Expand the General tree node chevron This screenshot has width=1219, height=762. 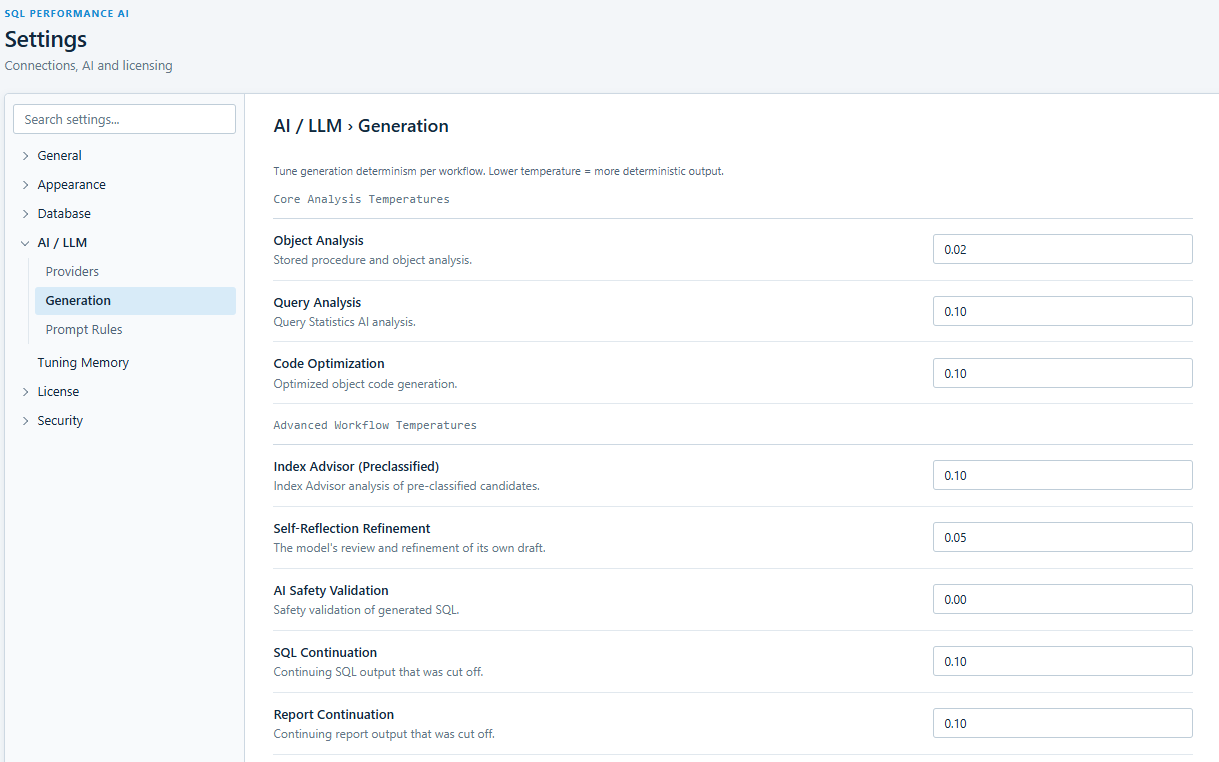26,156
